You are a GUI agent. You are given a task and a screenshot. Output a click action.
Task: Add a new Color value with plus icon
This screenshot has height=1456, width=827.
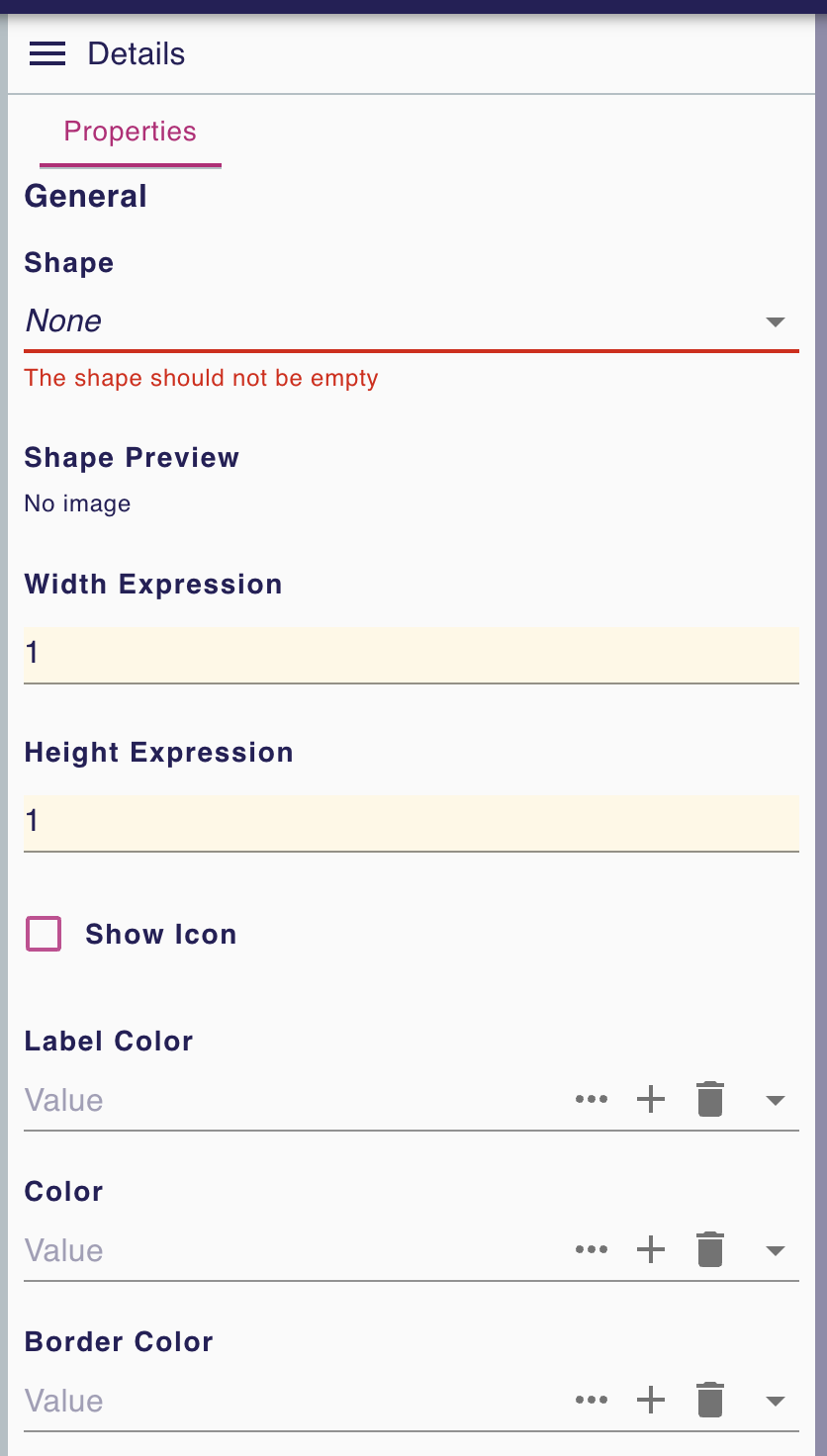point(651,1249)
